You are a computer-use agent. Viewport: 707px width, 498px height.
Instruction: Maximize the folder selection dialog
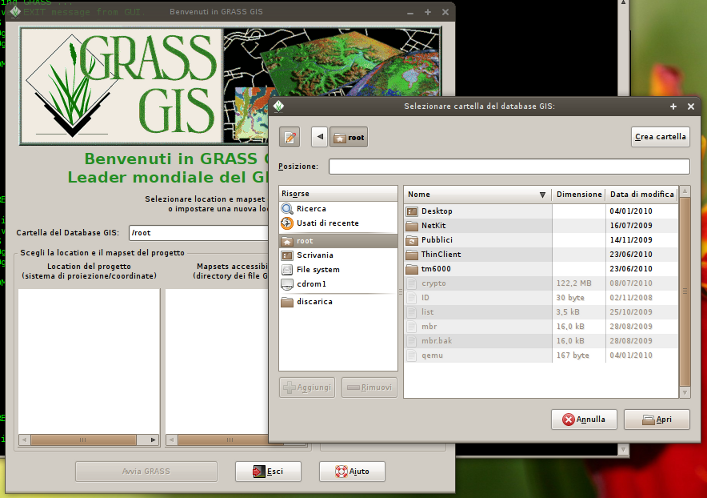click(x=673, y=106)
